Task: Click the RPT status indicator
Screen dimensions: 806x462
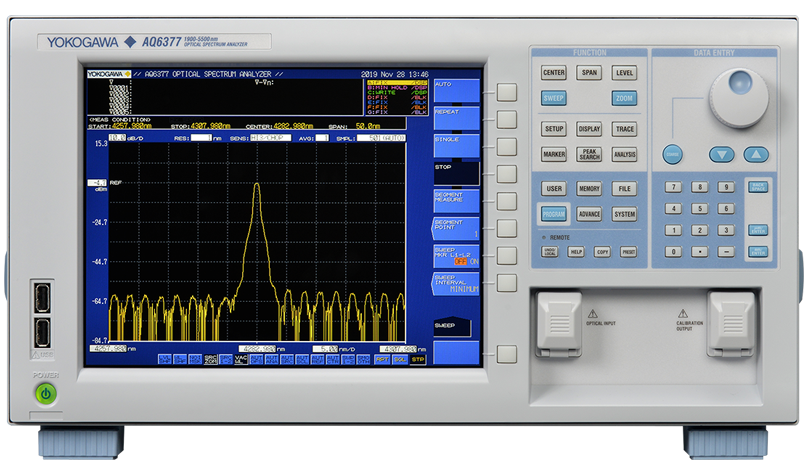Action: pyautogui.click(x=382, y=358)
